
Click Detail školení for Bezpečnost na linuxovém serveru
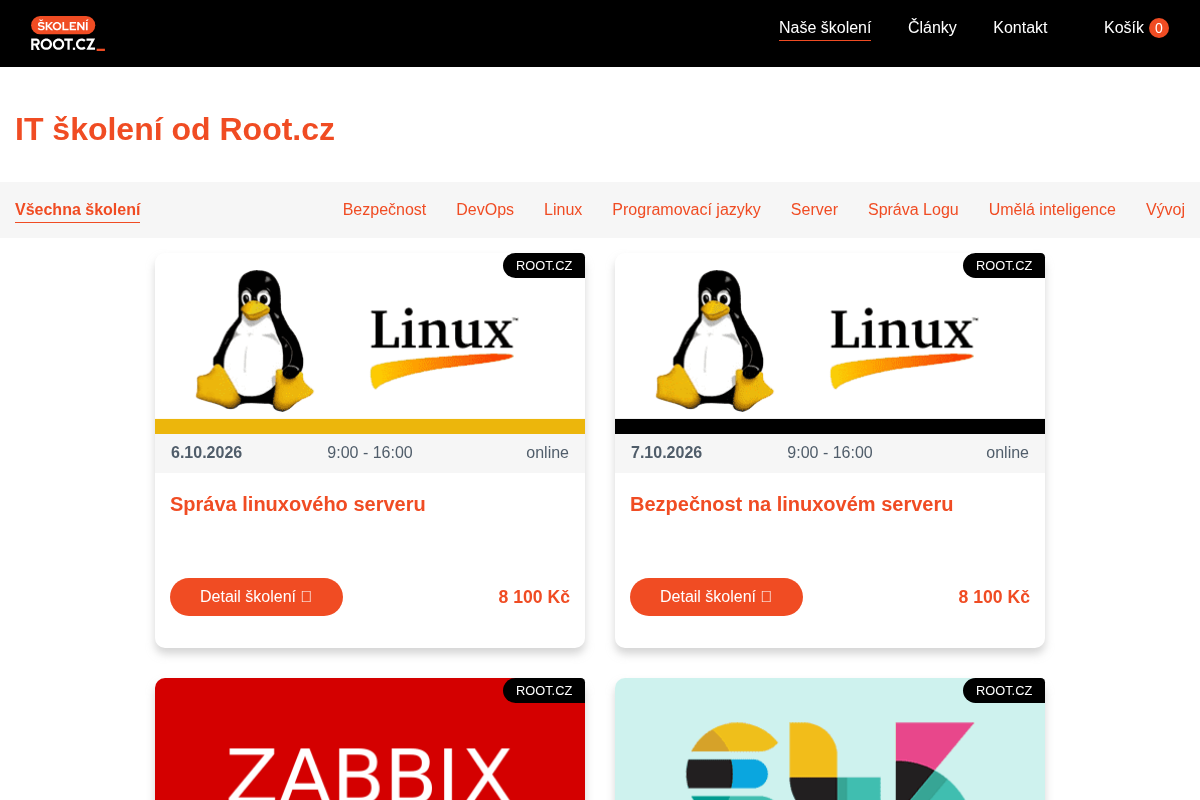click(x=716, y=597)
